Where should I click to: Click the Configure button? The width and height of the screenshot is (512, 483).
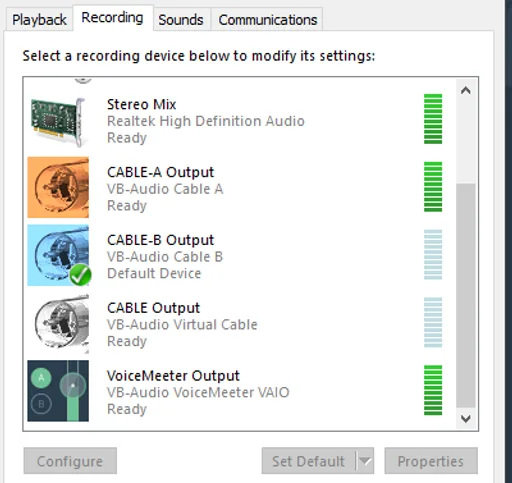pos(70,461)
